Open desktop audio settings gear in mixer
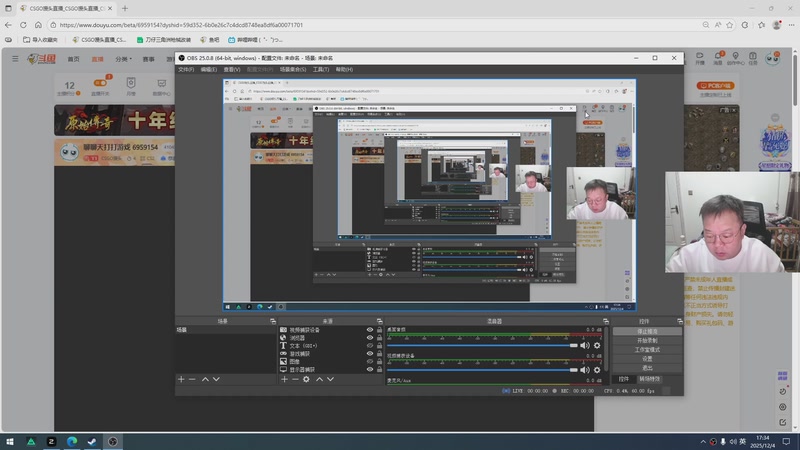Viewport: 800px width, 450px height. [x=597, y=345]
